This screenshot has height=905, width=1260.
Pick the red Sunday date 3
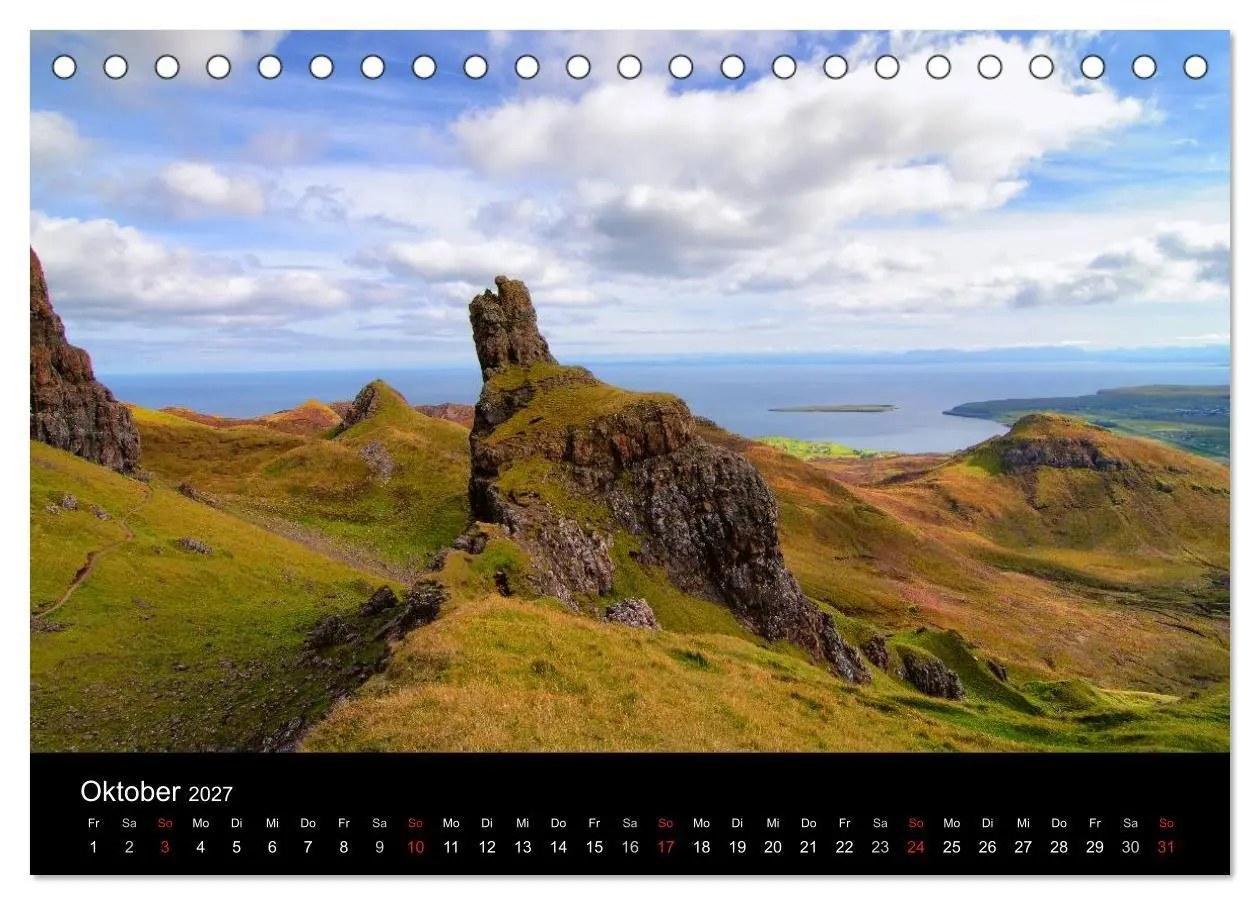pos(165,847)
